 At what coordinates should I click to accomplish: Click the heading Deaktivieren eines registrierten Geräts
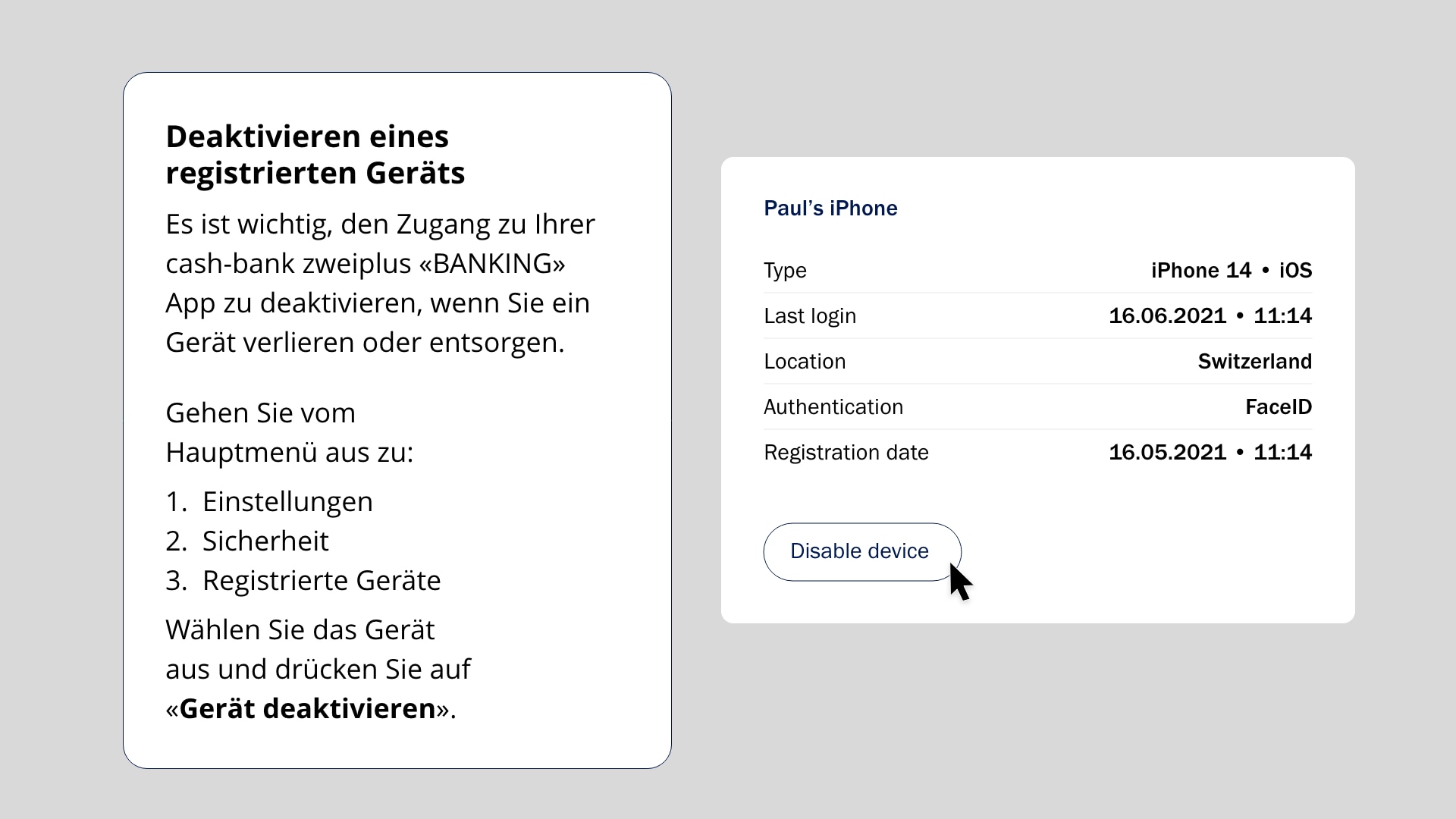pyautogui.click(x=315, y=155)
